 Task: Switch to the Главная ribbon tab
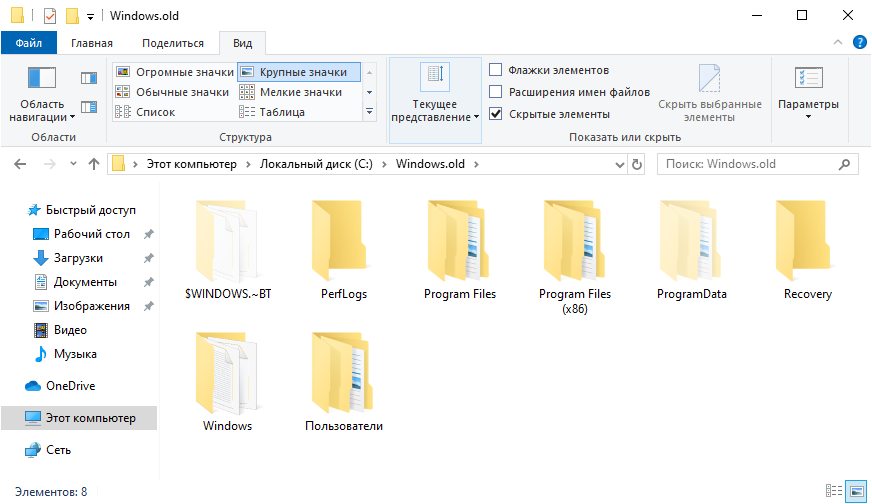coord(92,43)
